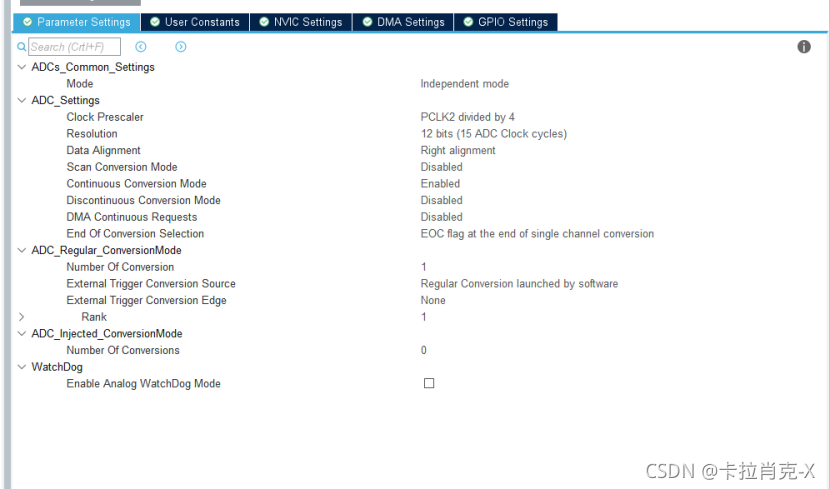This screenshot has height=489, width=830.
Task: Select the Resolution 12 bits value
Action: point(493,134)
